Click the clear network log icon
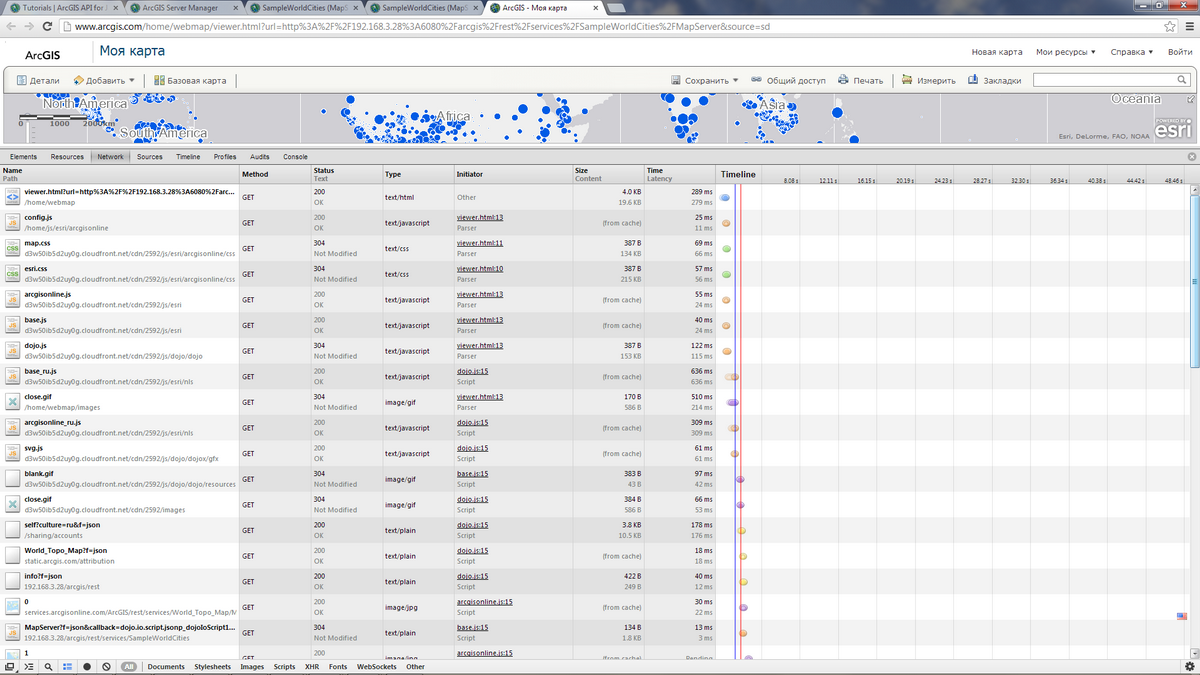 coord(106,666)
